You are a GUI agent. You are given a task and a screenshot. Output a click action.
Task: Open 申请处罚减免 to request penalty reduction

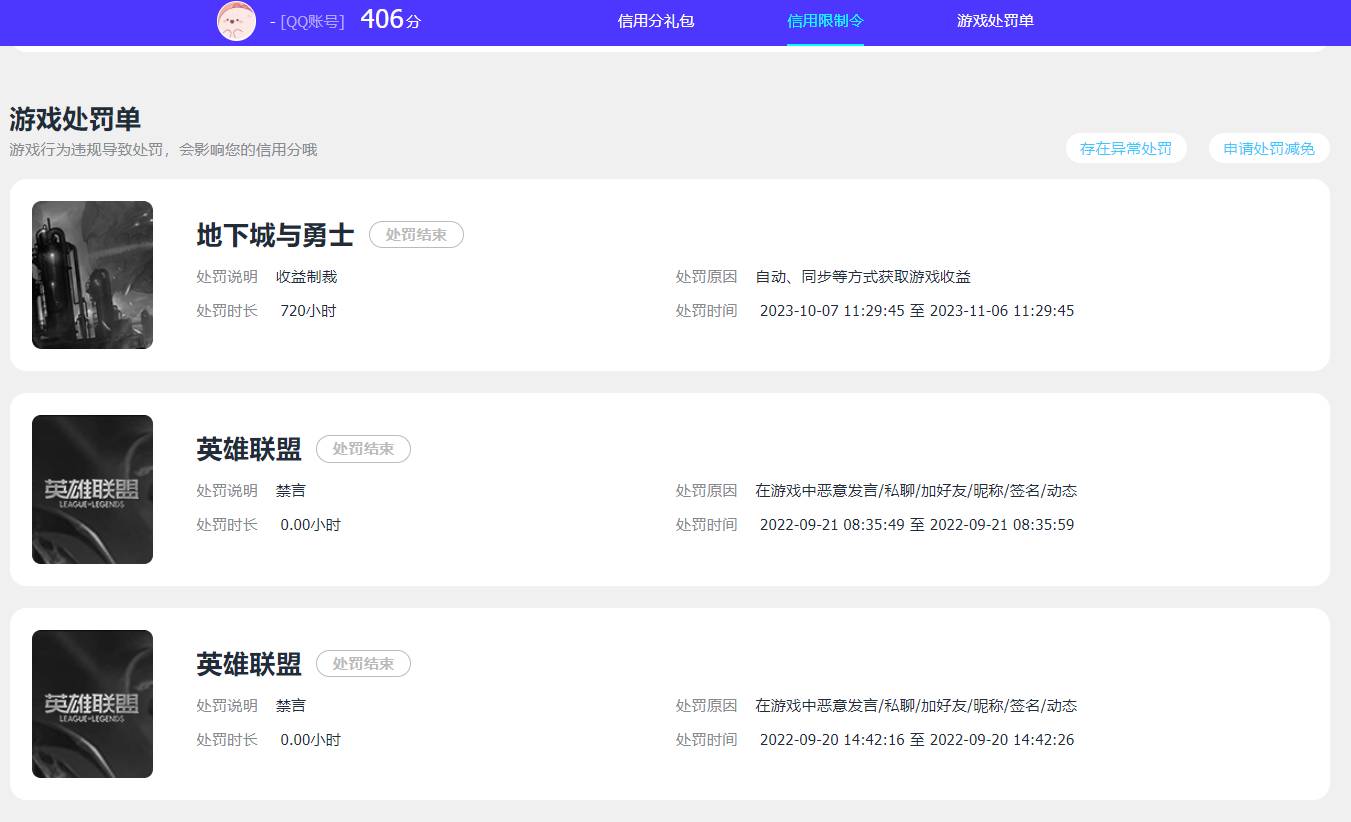1269,147
